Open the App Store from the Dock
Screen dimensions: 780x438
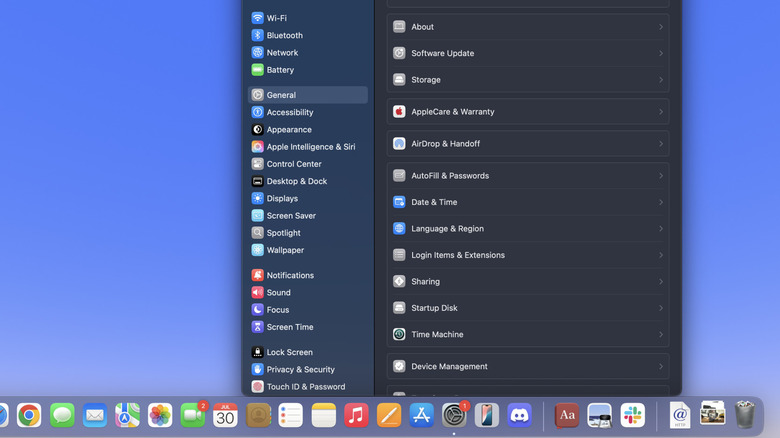421,415
